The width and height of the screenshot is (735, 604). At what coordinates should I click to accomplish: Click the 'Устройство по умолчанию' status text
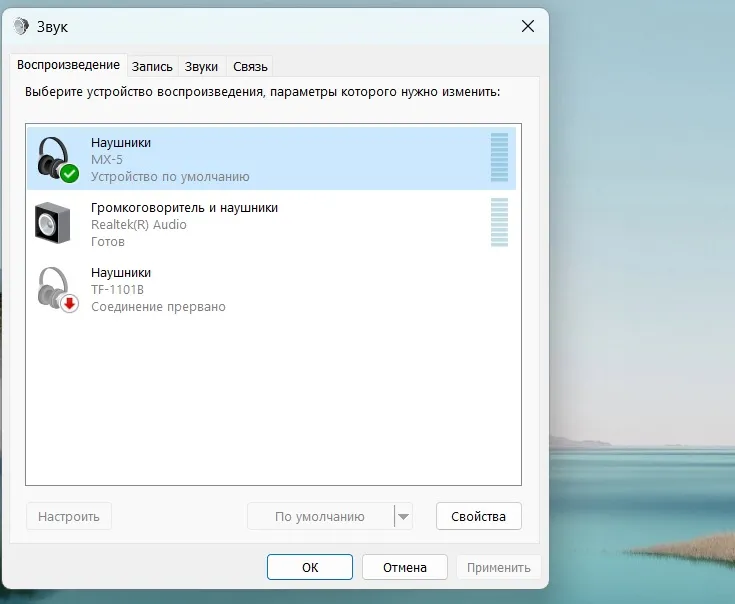170,177
